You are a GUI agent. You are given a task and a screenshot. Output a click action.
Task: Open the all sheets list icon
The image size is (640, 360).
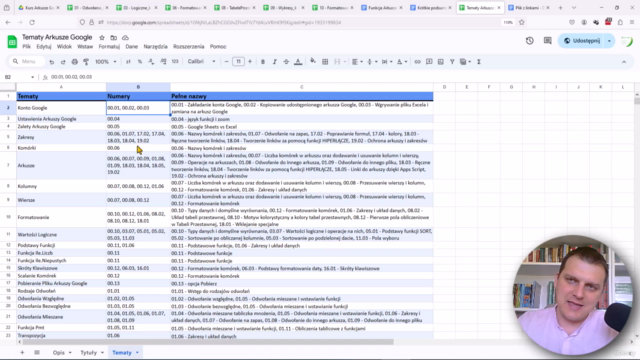coord(37,352)
